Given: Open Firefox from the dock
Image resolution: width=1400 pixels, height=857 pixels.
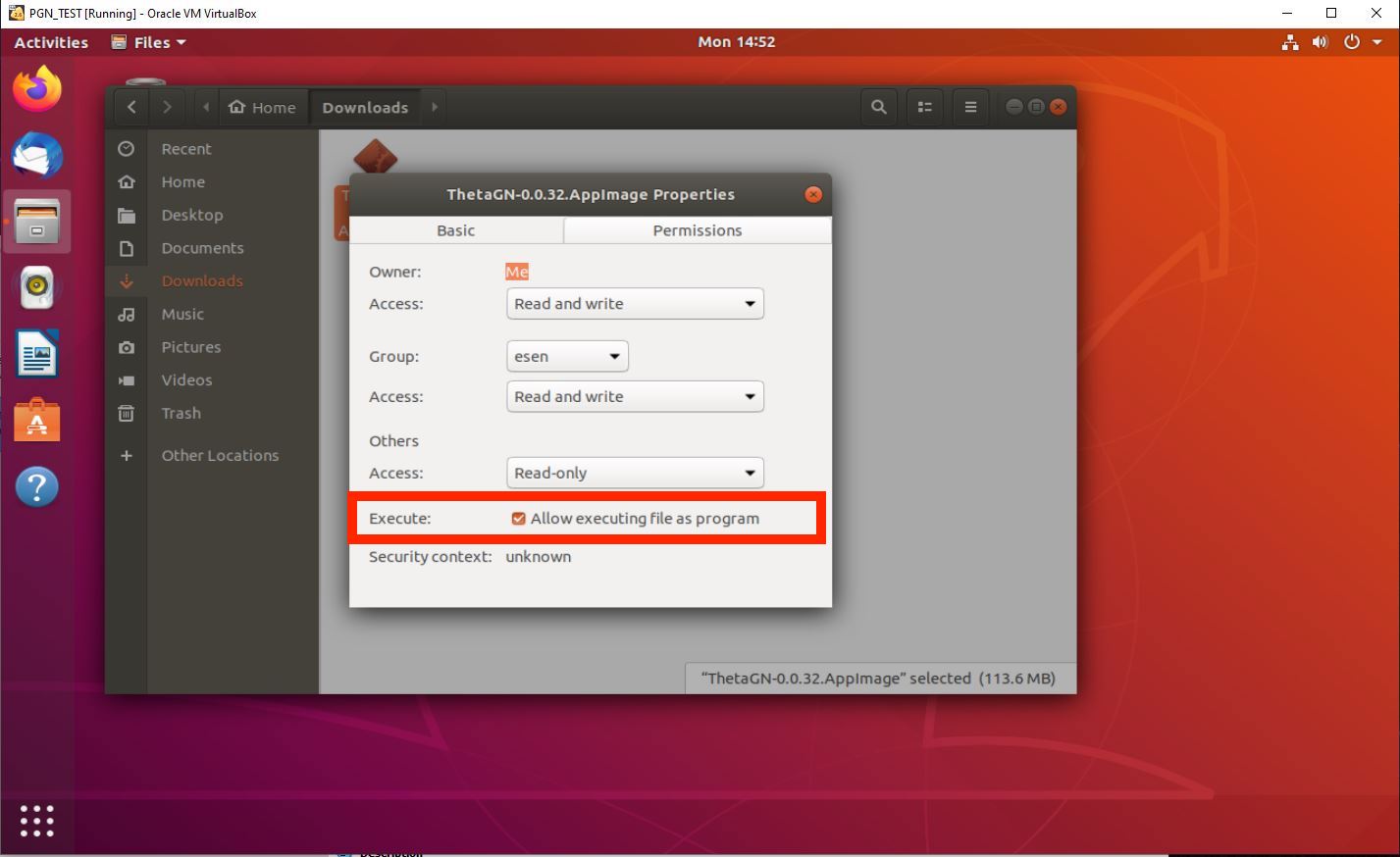Looking at the screenshot, I should pyautogui.click(x=36, y=90).
